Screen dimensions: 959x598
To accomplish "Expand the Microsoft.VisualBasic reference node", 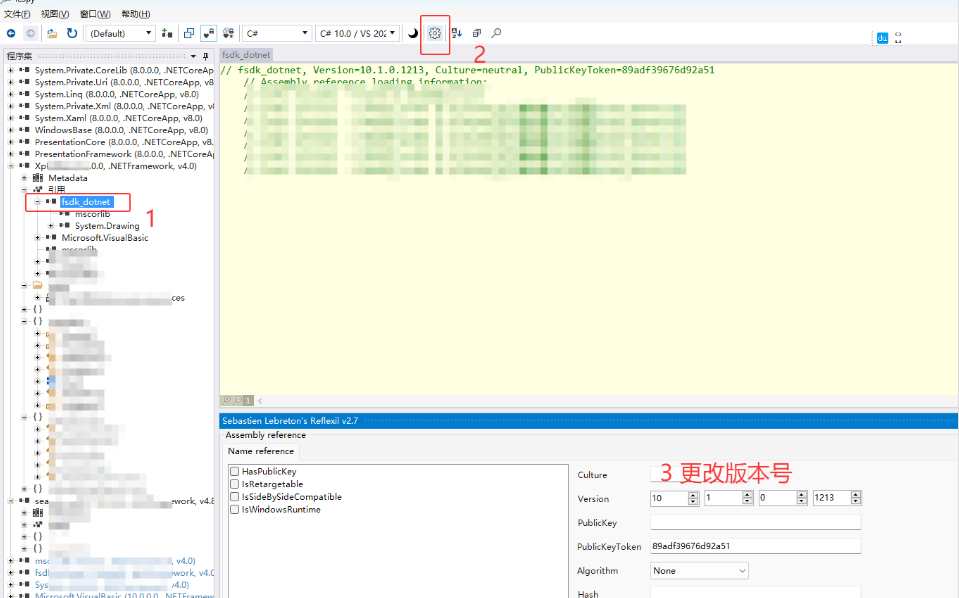I will click(x=37, y=238).
